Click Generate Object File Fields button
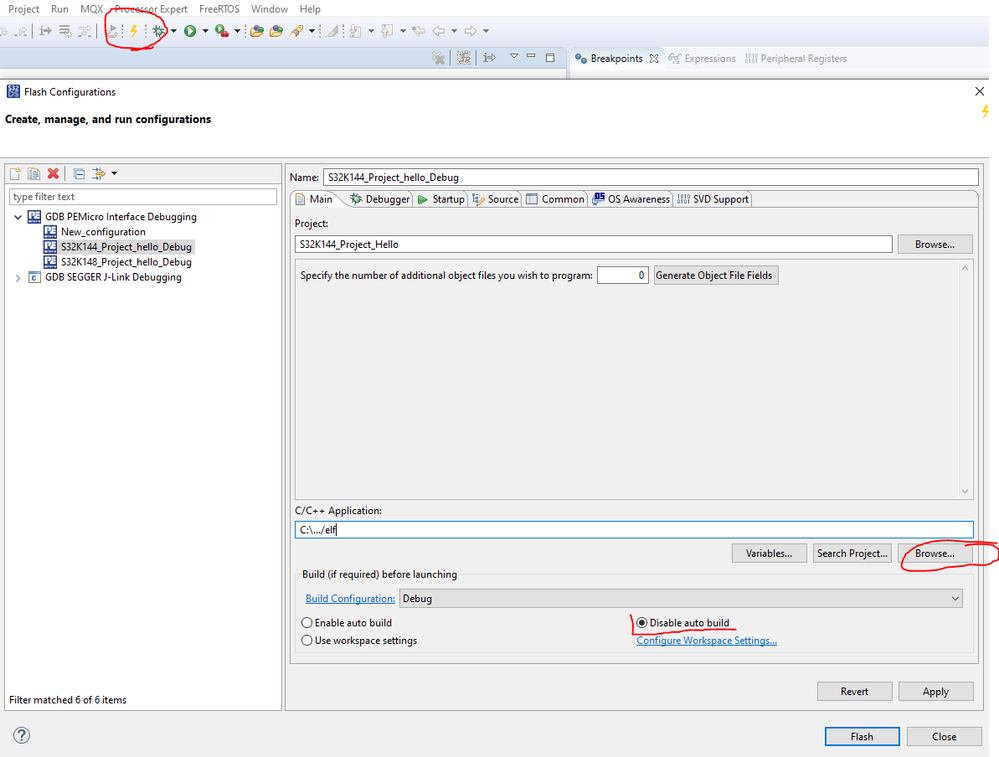This screenshot has width=999, height=757. pos(715,275)
